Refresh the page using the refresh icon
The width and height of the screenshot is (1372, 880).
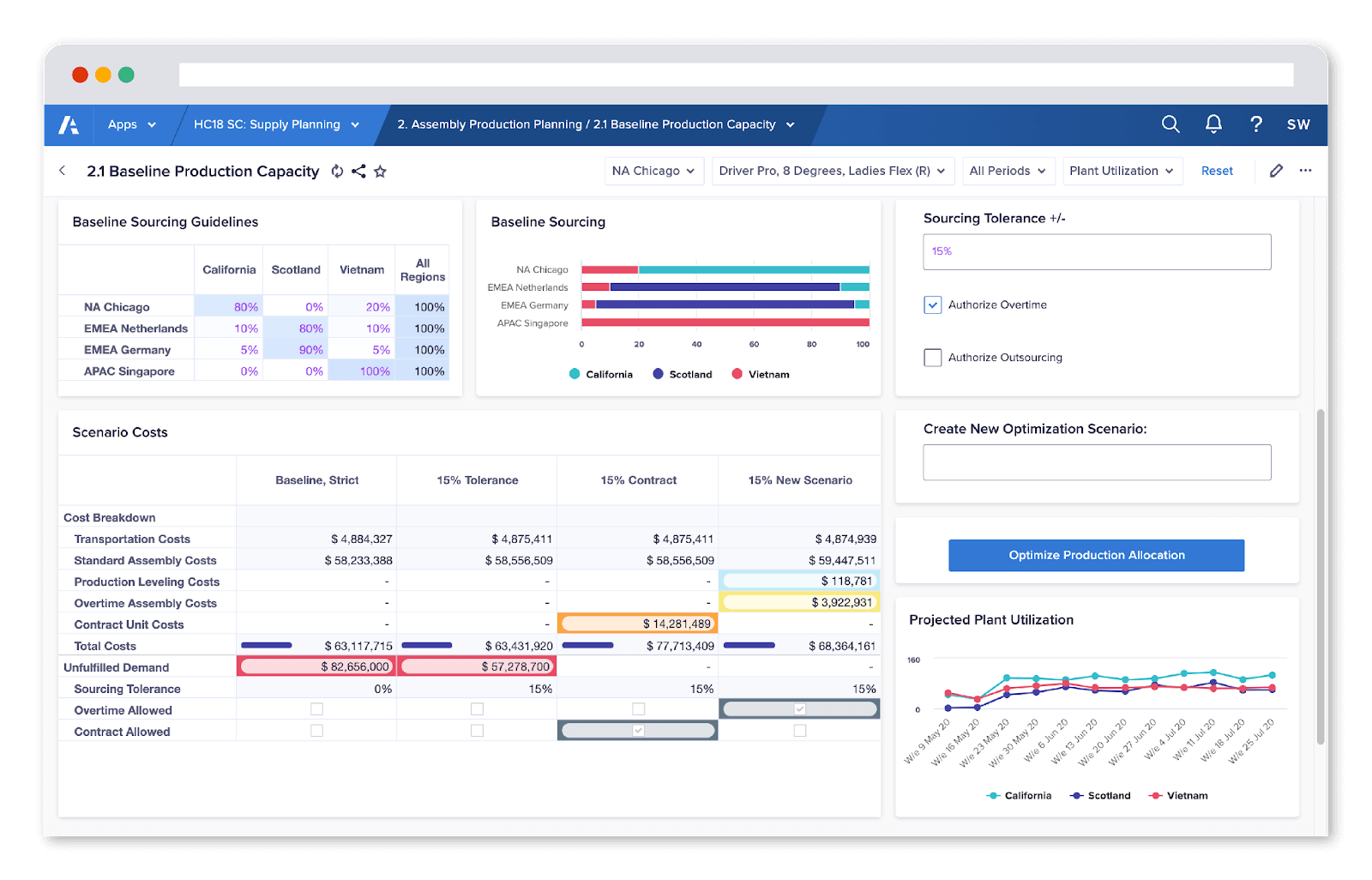point(336,171)
